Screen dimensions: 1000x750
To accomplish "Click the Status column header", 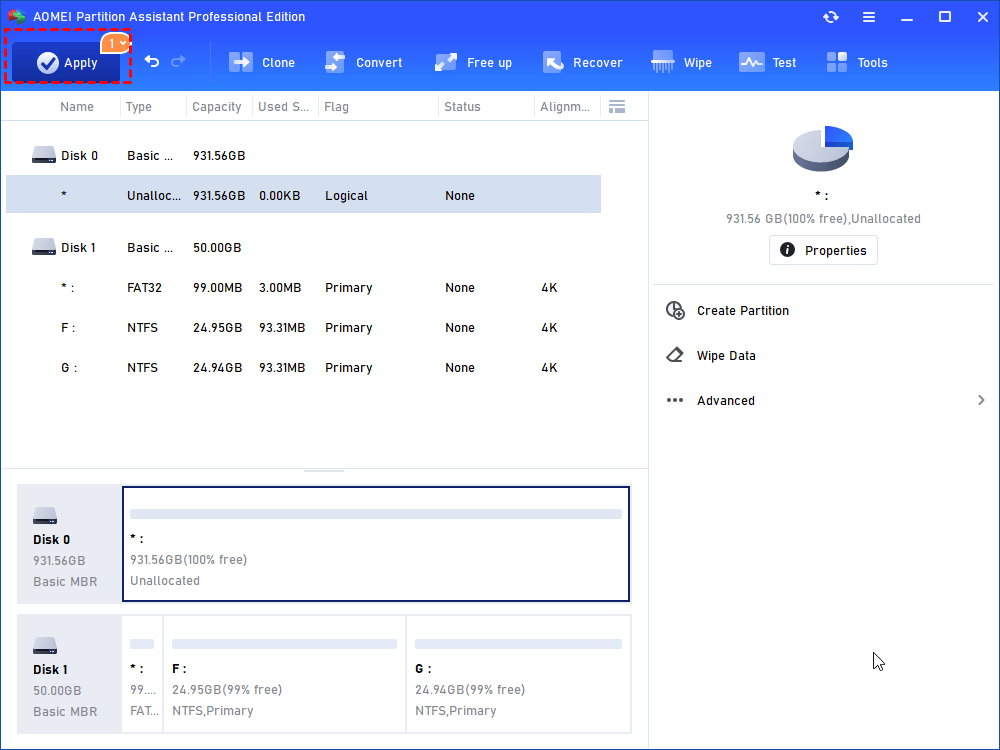I will 462,107.
